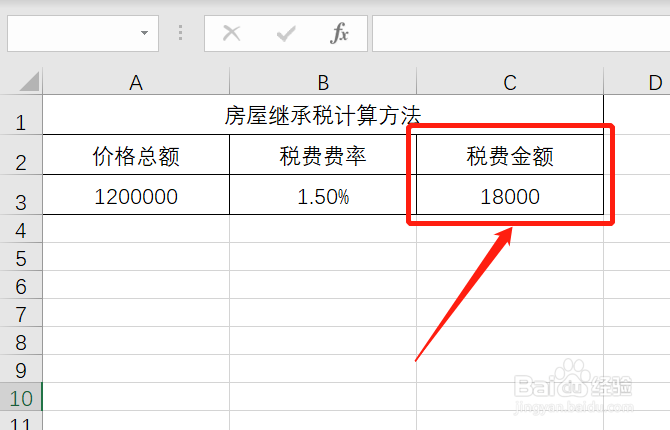Select row 1 header
Image resolution: width=670 pixels, height=430 pixels.
tap(21, 115)
